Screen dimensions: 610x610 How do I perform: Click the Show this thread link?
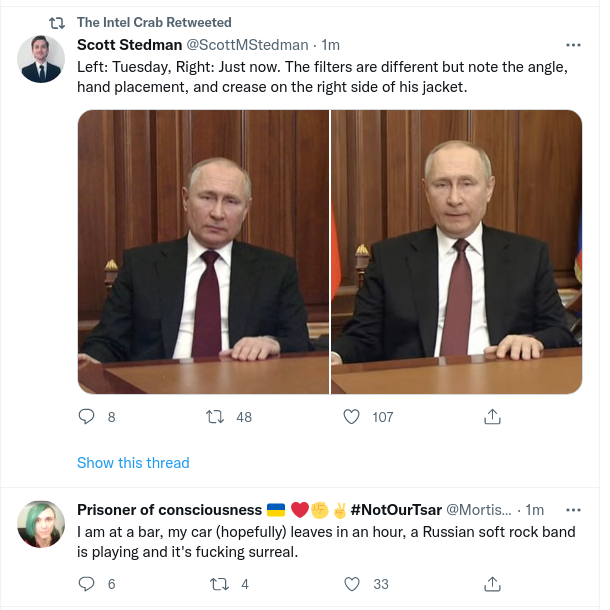(133, 463)
